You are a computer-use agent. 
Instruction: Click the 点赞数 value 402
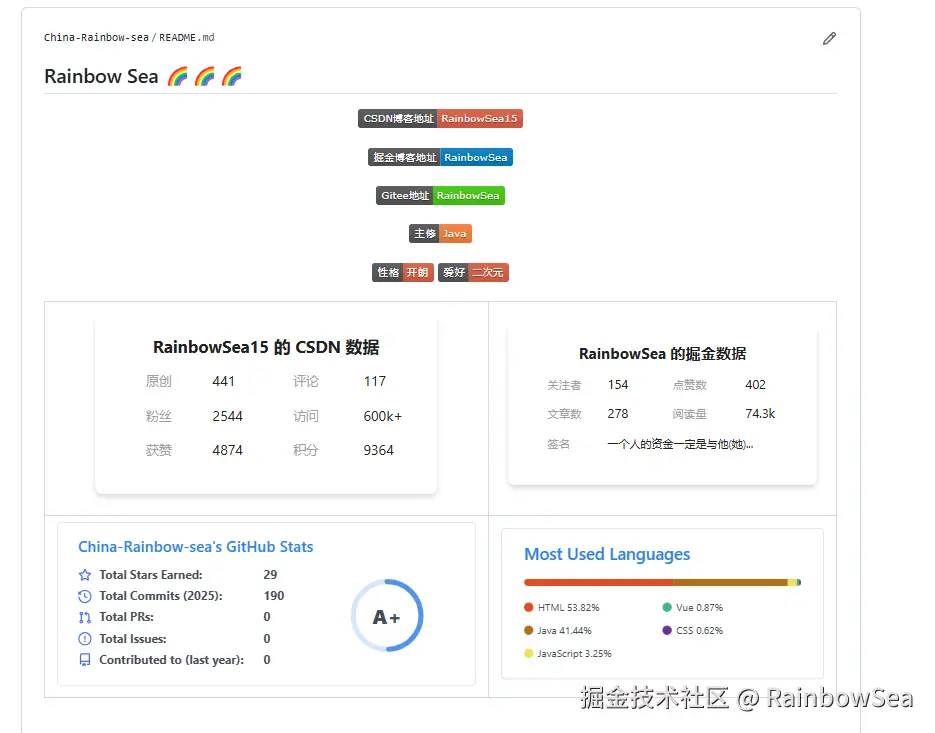click(756, 385)
